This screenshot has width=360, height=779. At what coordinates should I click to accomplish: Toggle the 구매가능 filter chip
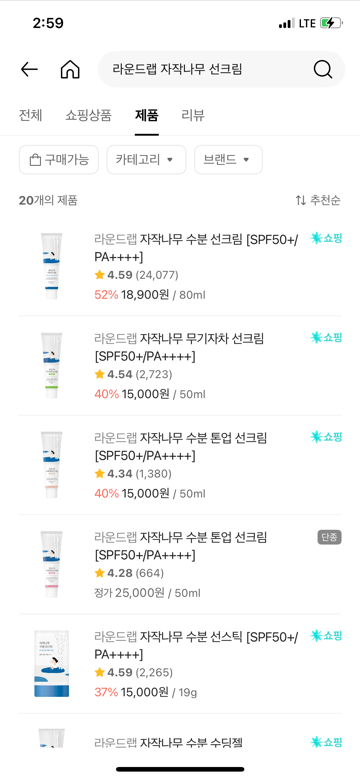(x=59, y=159)
